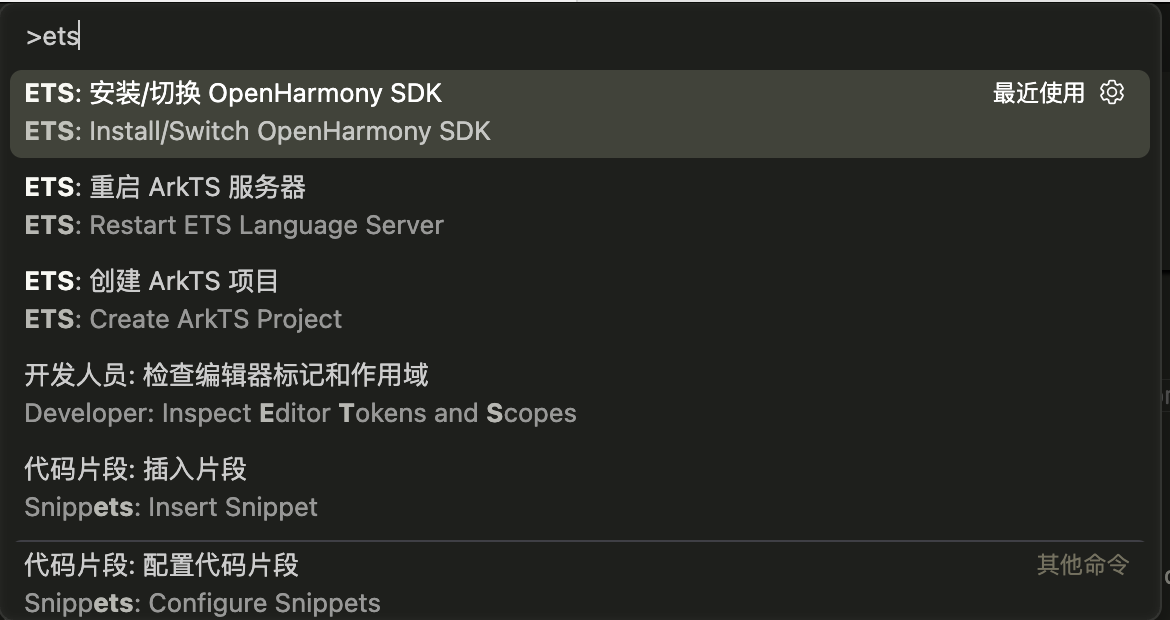The width and height of the screenshot is (1170, 620).
Task: Click the 最近使用 recently used label
Action: tap(1038, 93)
